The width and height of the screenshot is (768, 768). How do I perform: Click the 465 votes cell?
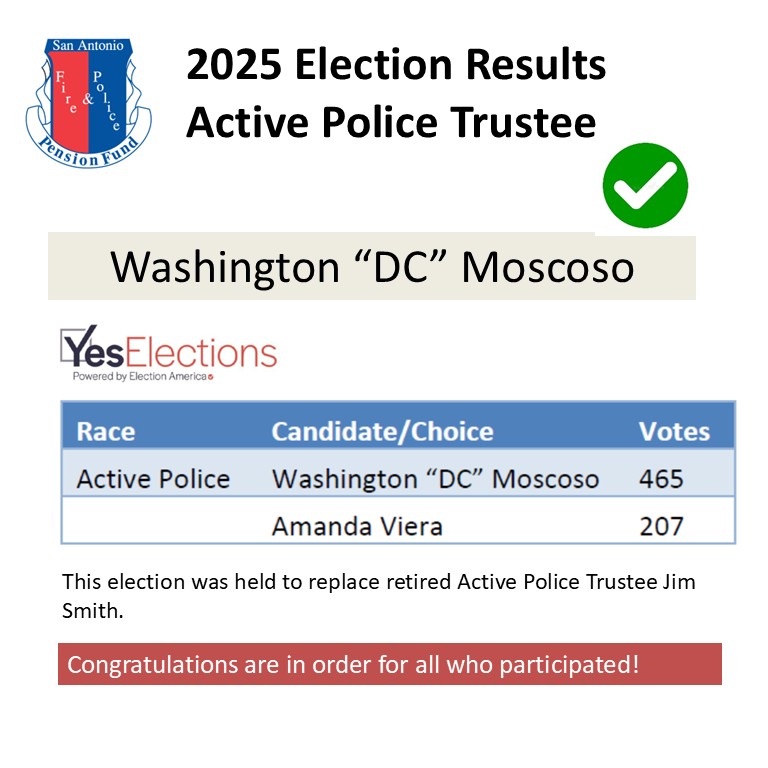pyautogui.click(x=661, y=479)
